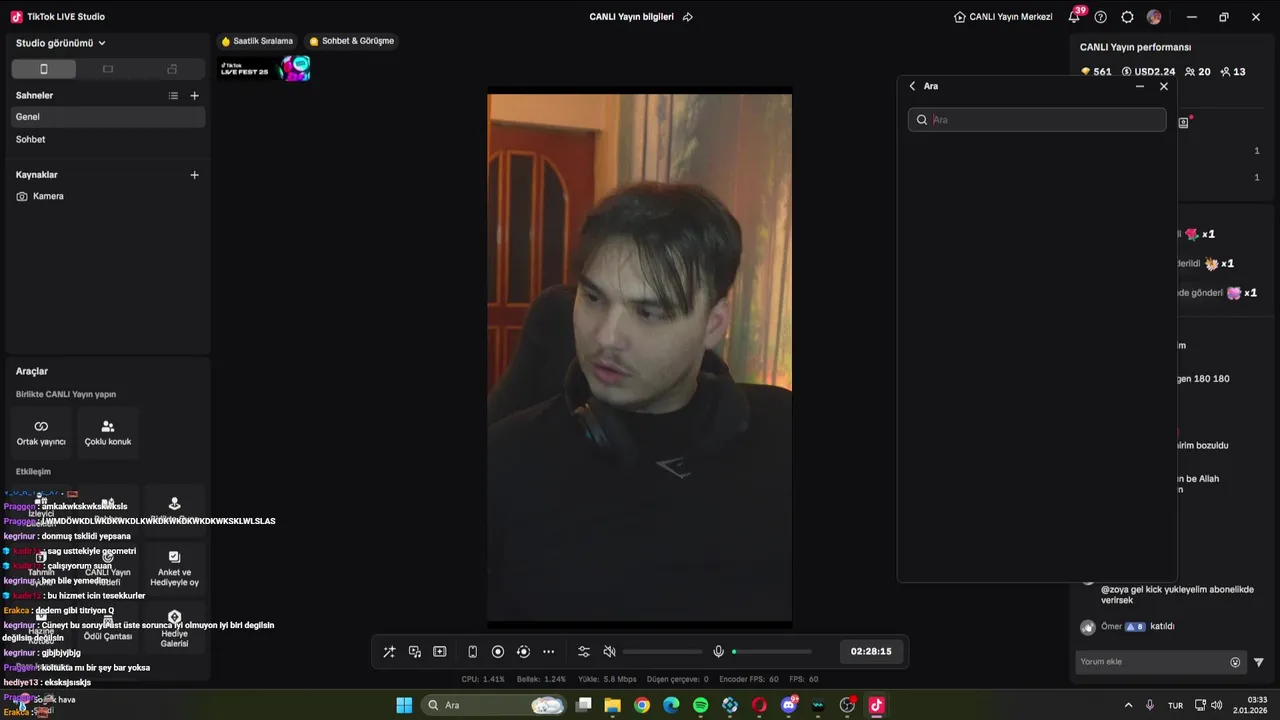Screen dimensions: 1280x720
Task: Click the add-screen layout icon in control bar
Action: point(440,652)
